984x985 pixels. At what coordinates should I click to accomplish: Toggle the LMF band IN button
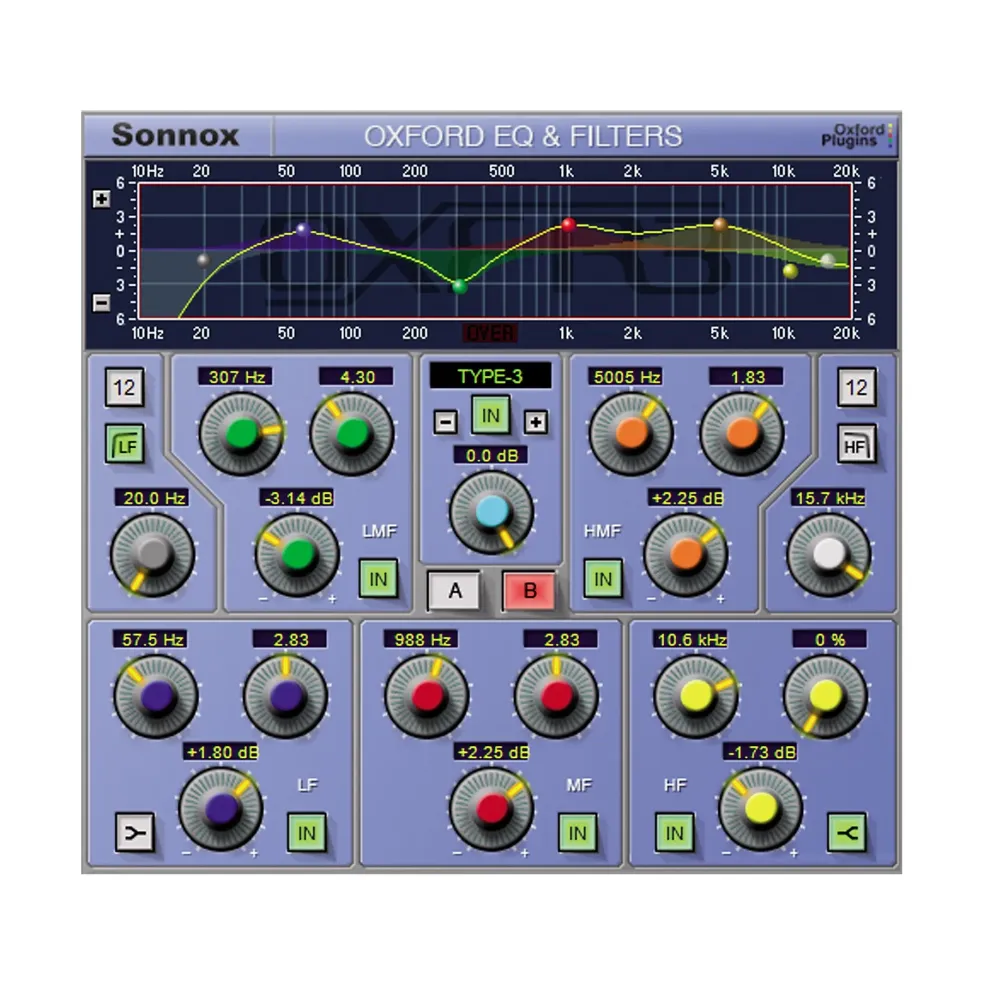[378, 579]
